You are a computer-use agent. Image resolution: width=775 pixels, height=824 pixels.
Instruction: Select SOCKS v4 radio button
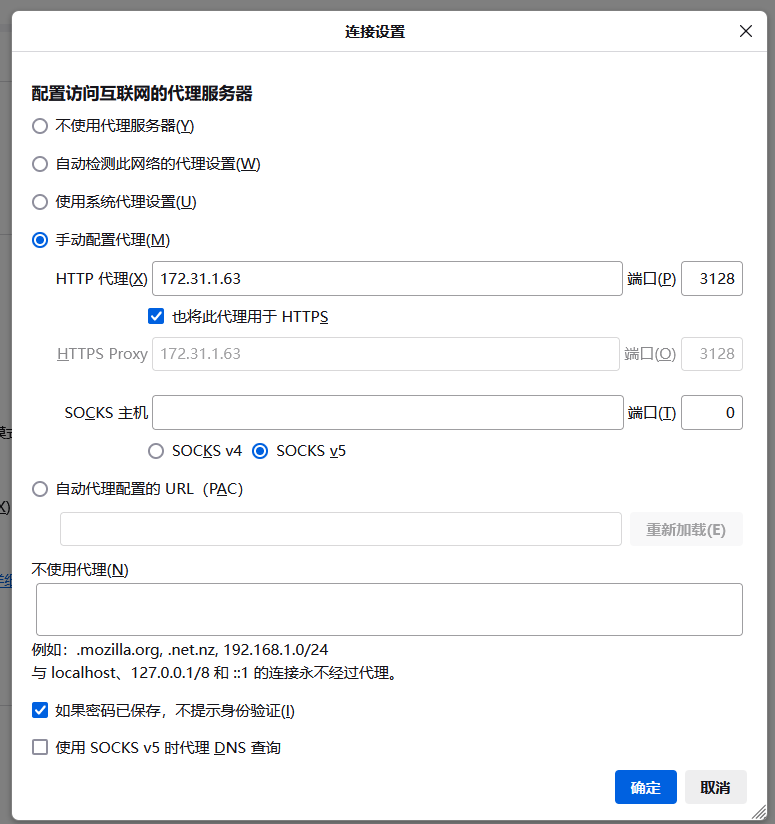tap(156, 451)
